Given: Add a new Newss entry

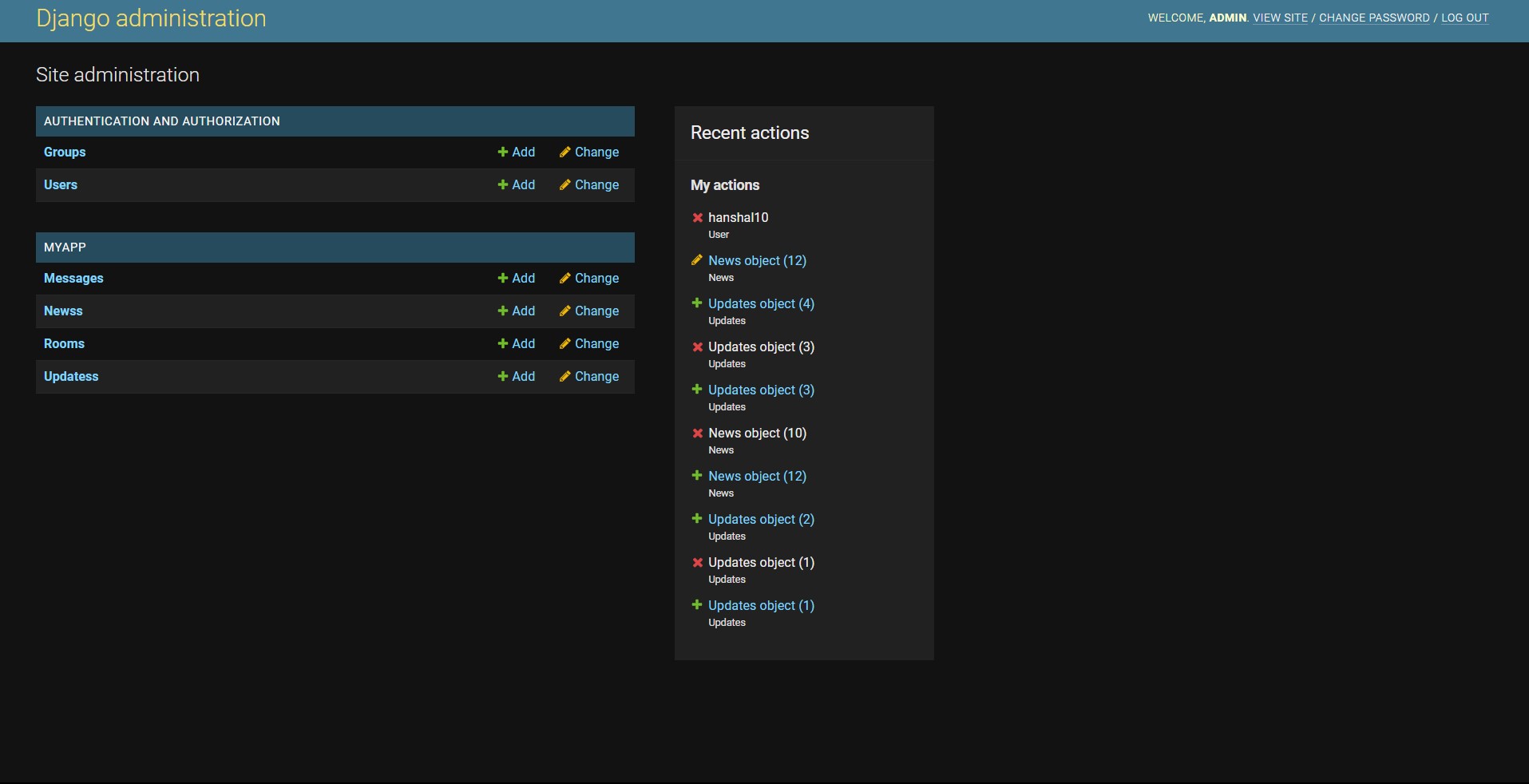Looking at the screenshot, I should [x=517, y=311].
